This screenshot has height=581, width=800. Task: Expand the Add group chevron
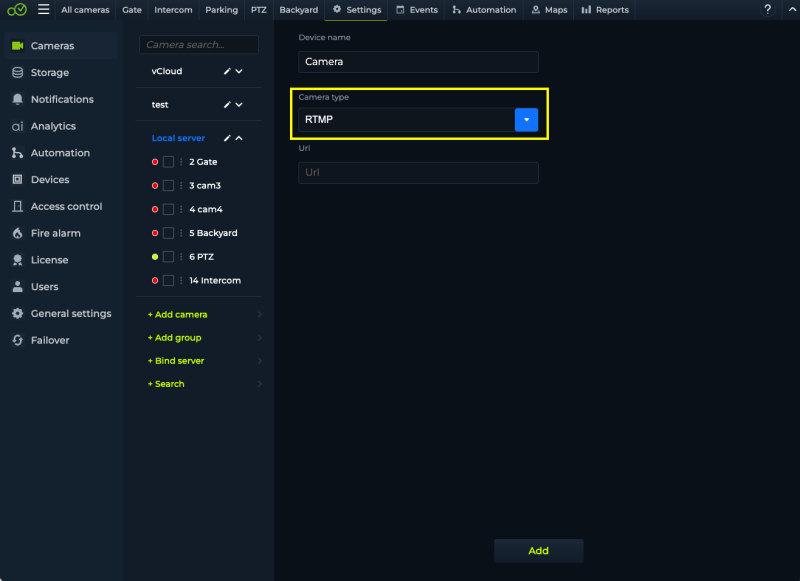[260, 338]
